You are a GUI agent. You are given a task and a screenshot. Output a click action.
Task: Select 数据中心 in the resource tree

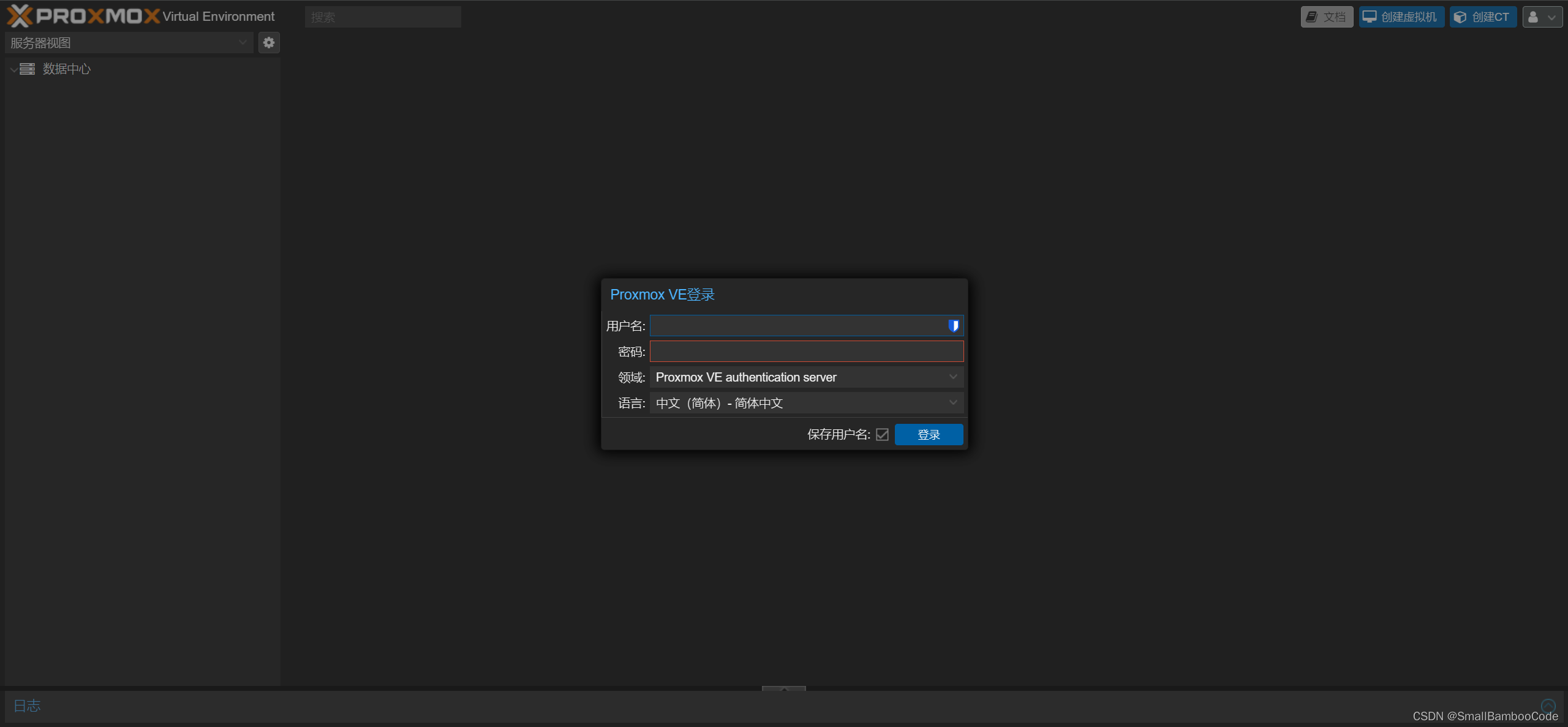pos(67,69)
